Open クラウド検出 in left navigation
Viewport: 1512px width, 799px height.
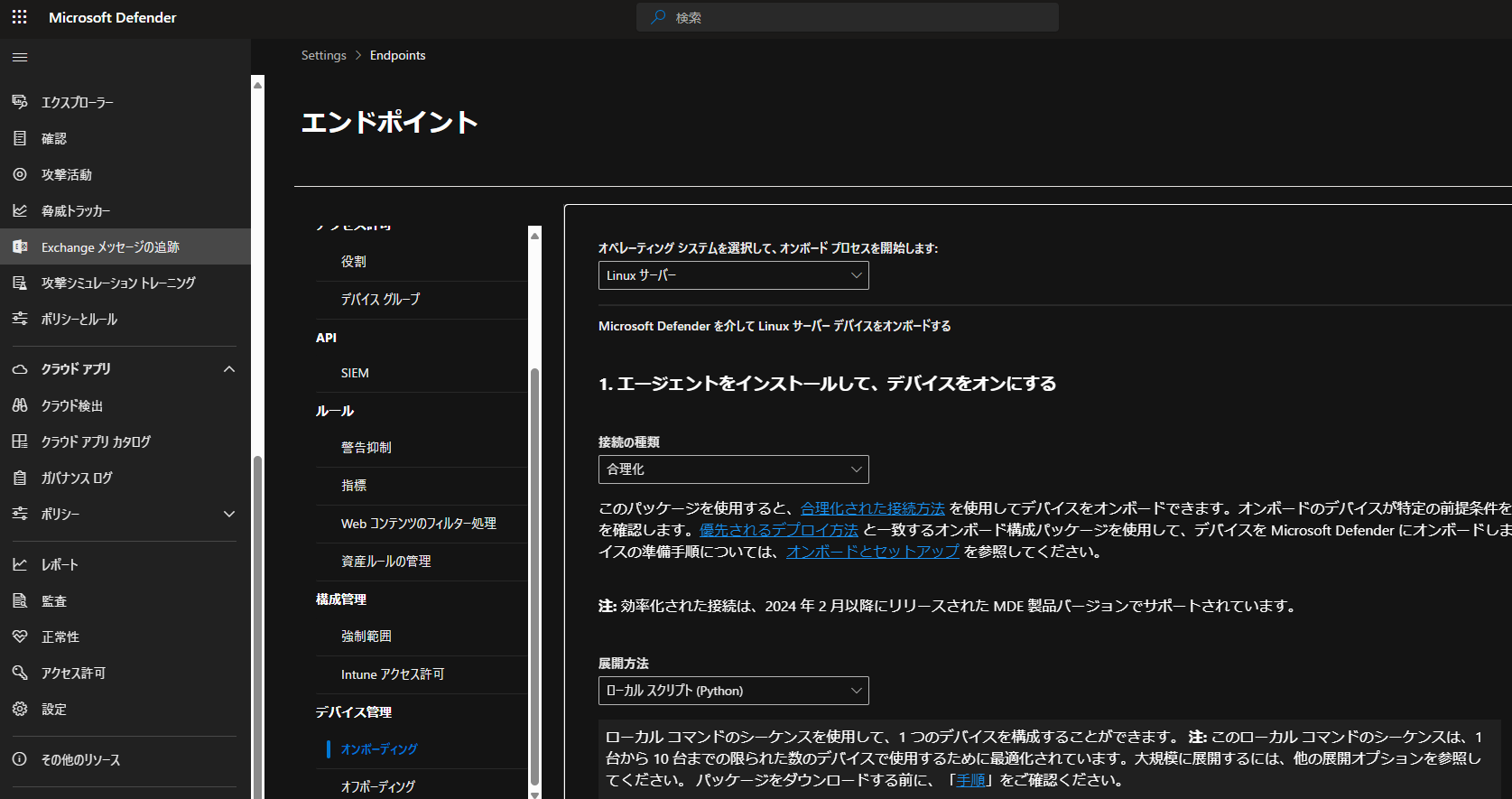click(125, 405)
